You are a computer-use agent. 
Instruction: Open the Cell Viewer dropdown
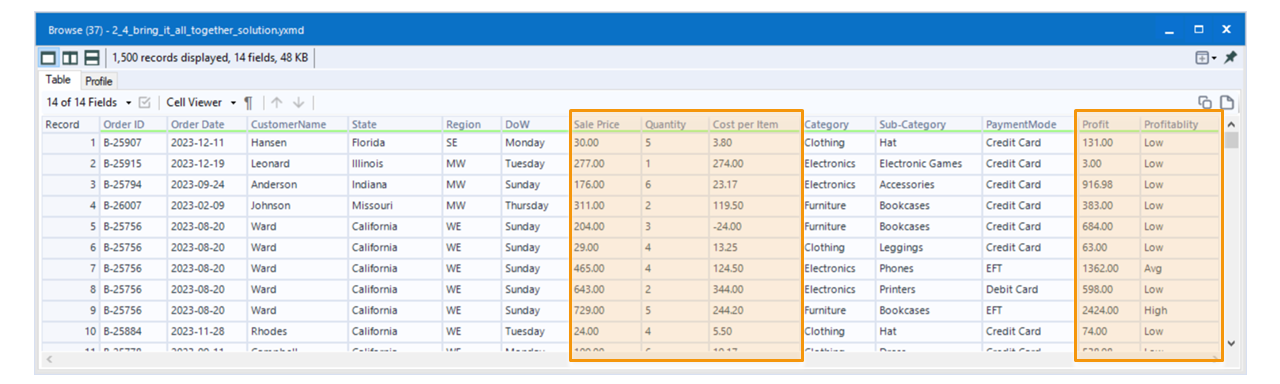[201, 102]
